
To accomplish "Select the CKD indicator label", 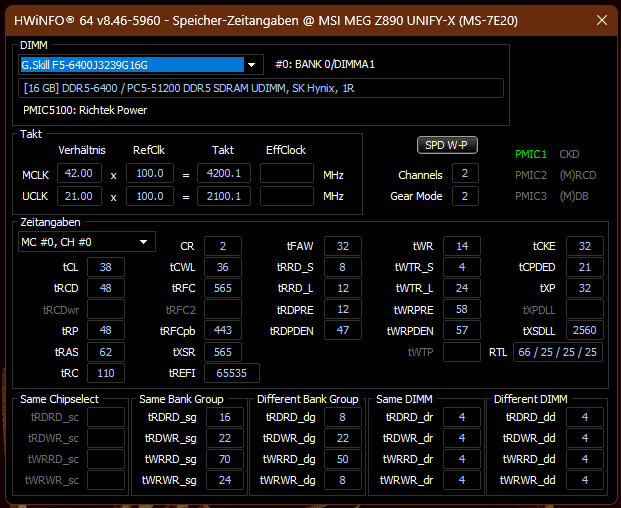I will (569, 154).
